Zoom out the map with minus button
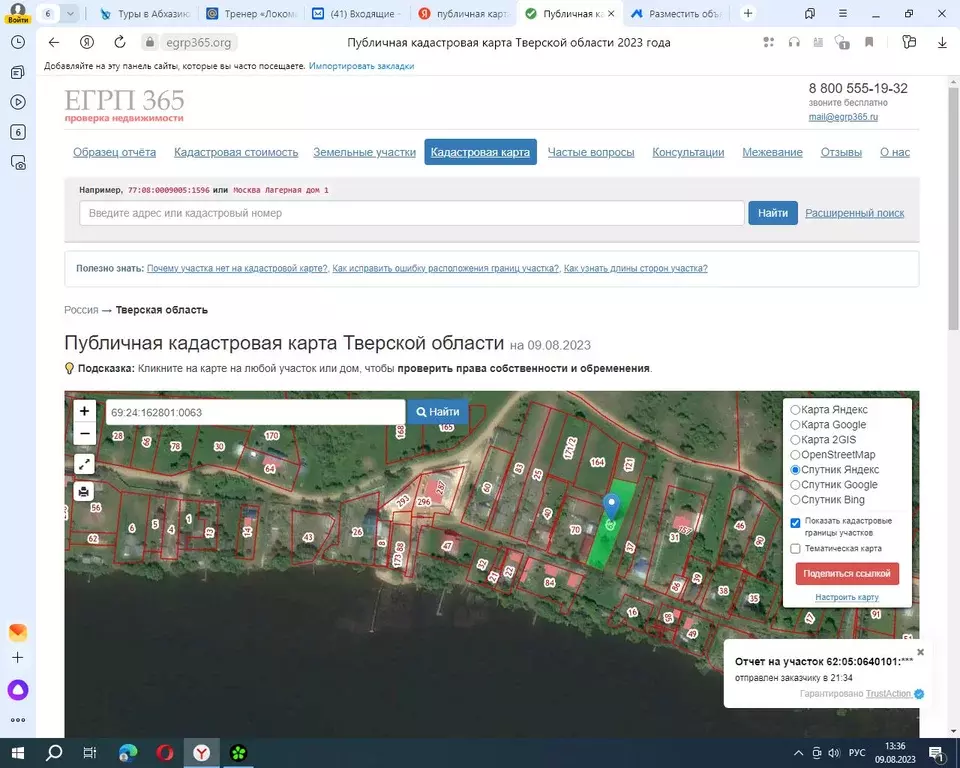Screen dimensions: 960x768 (85, 434)
